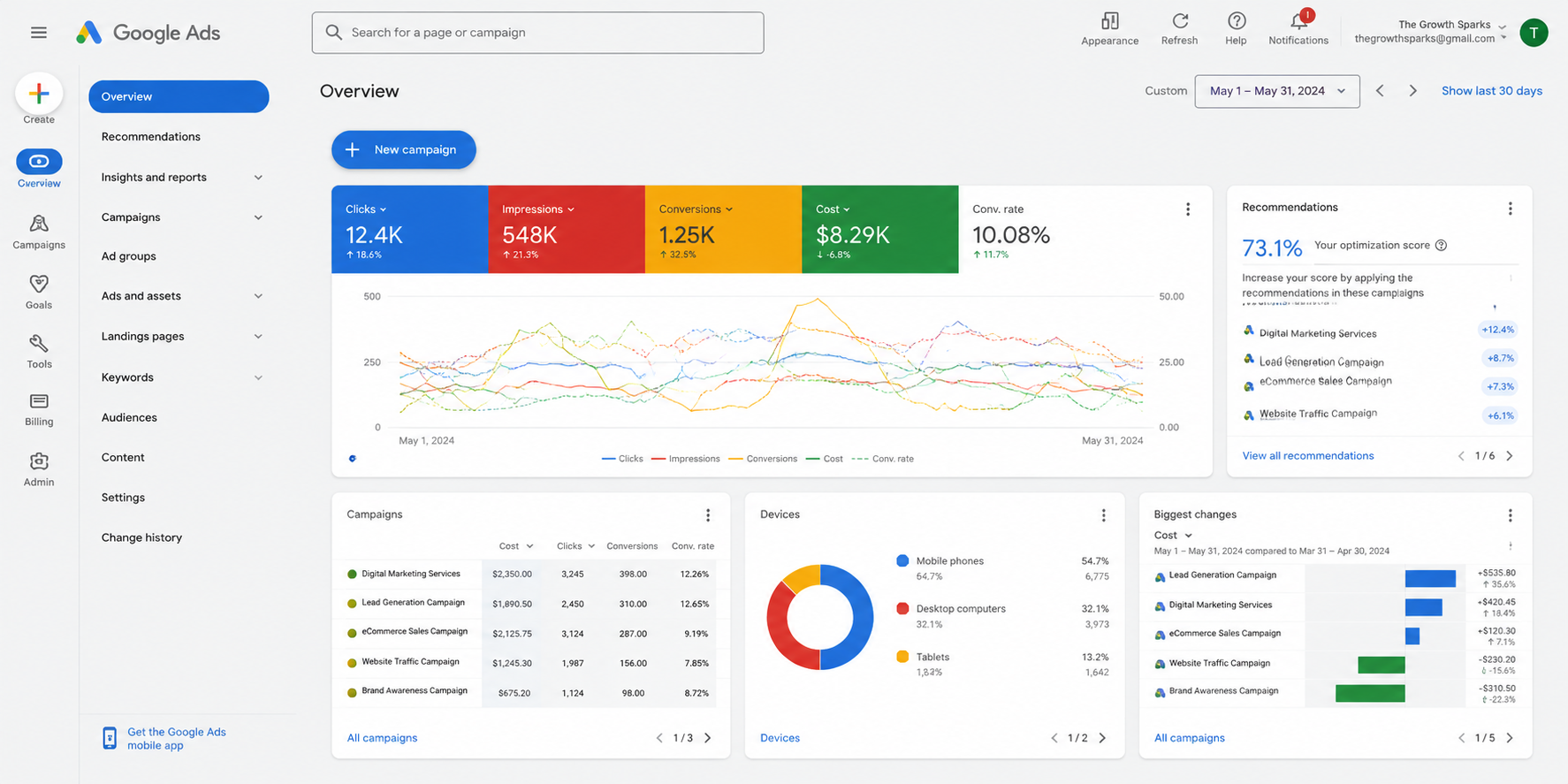The image size is (1568, 784).
Task: Click the Lead Generation Campaign blue bar
Action: click(1430, 579)
